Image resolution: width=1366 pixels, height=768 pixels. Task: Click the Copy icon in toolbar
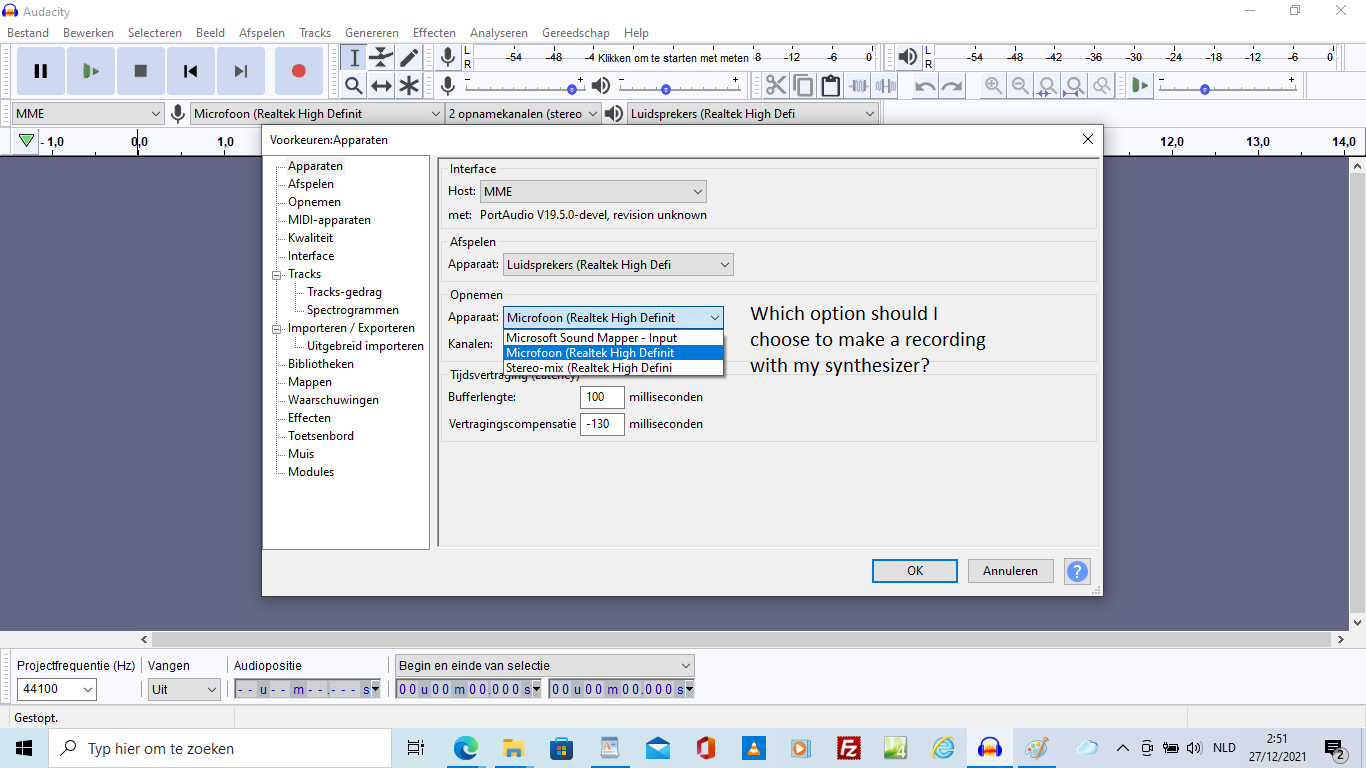(803, 85)
